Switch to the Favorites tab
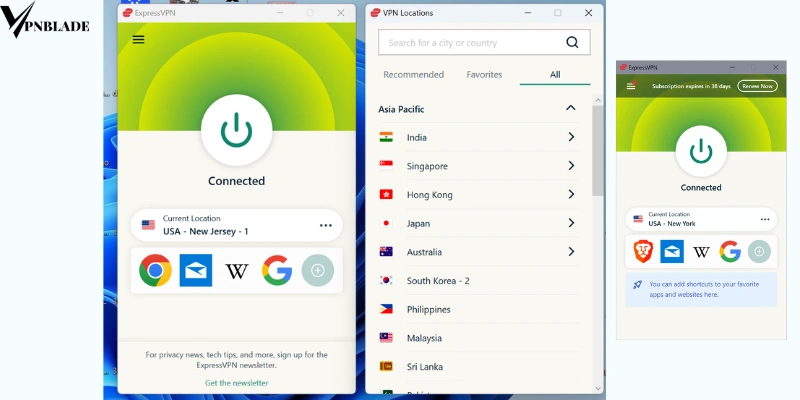This screenshot has width=800, height=400. (484, 74)
